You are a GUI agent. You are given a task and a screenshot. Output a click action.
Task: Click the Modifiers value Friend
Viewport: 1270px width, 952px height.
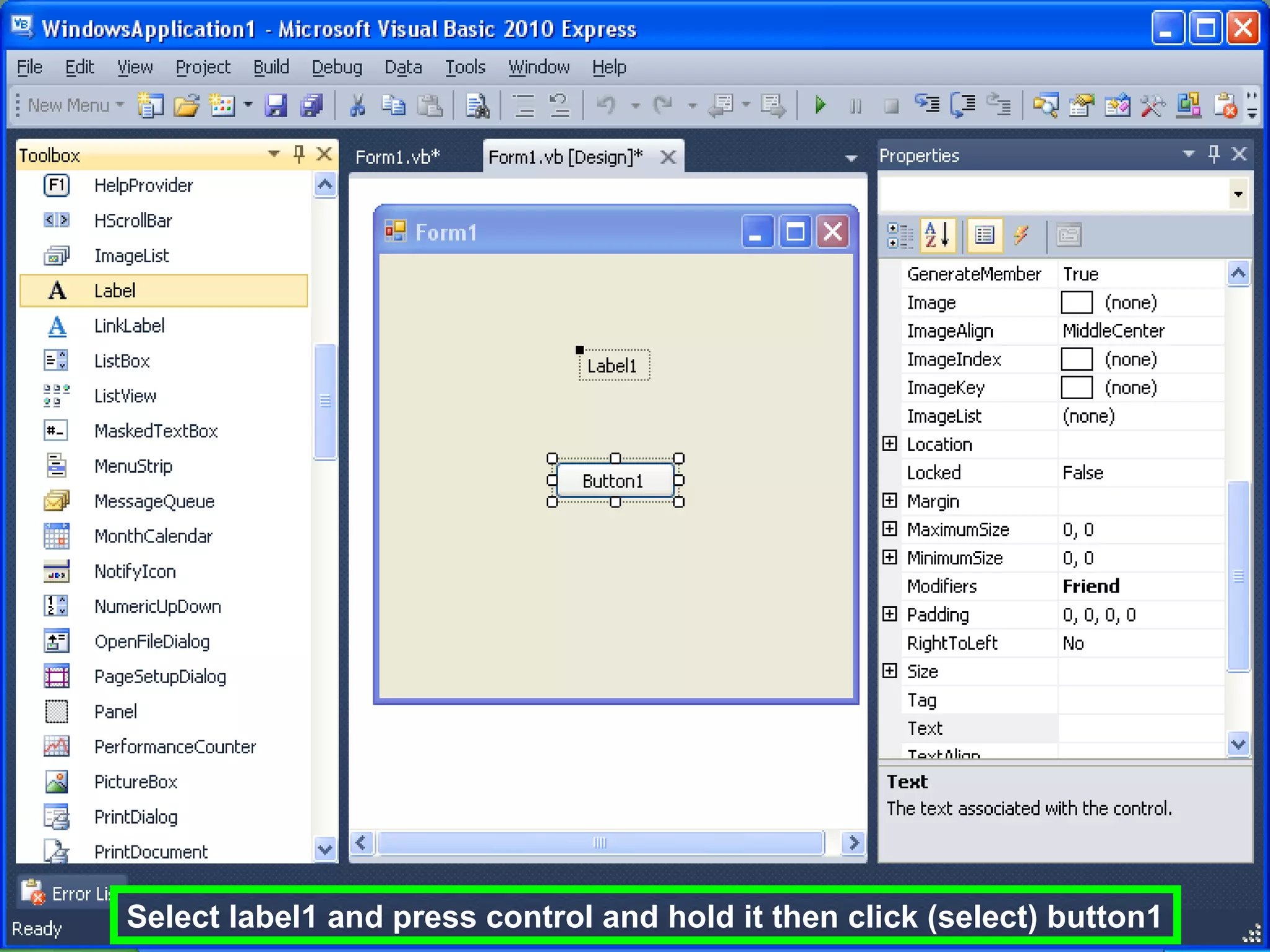point(1091,586)
